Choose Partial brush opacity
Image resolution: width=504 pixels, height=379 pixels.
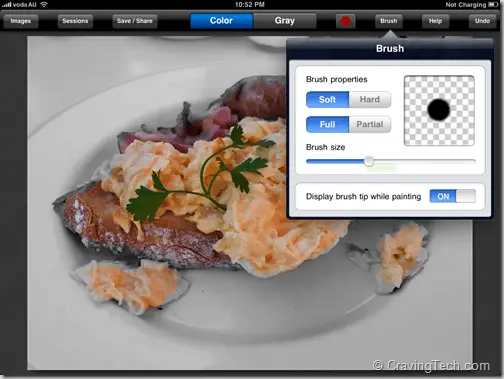click(x=370, y=124)
